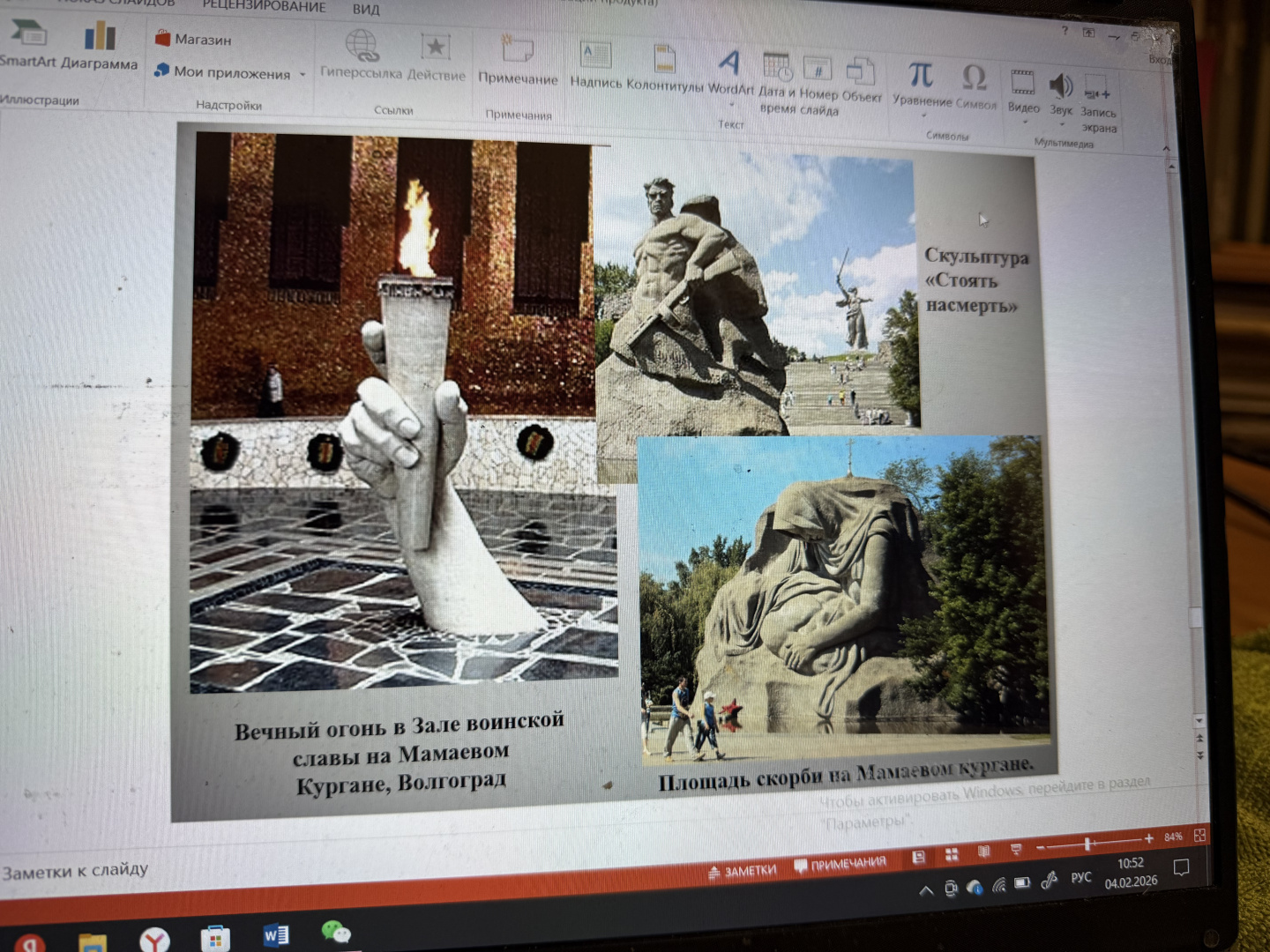This screenshot has height=952, width=1270.
Task: Click the Диаграмма chart icon
Action: (x=100, y=39)
